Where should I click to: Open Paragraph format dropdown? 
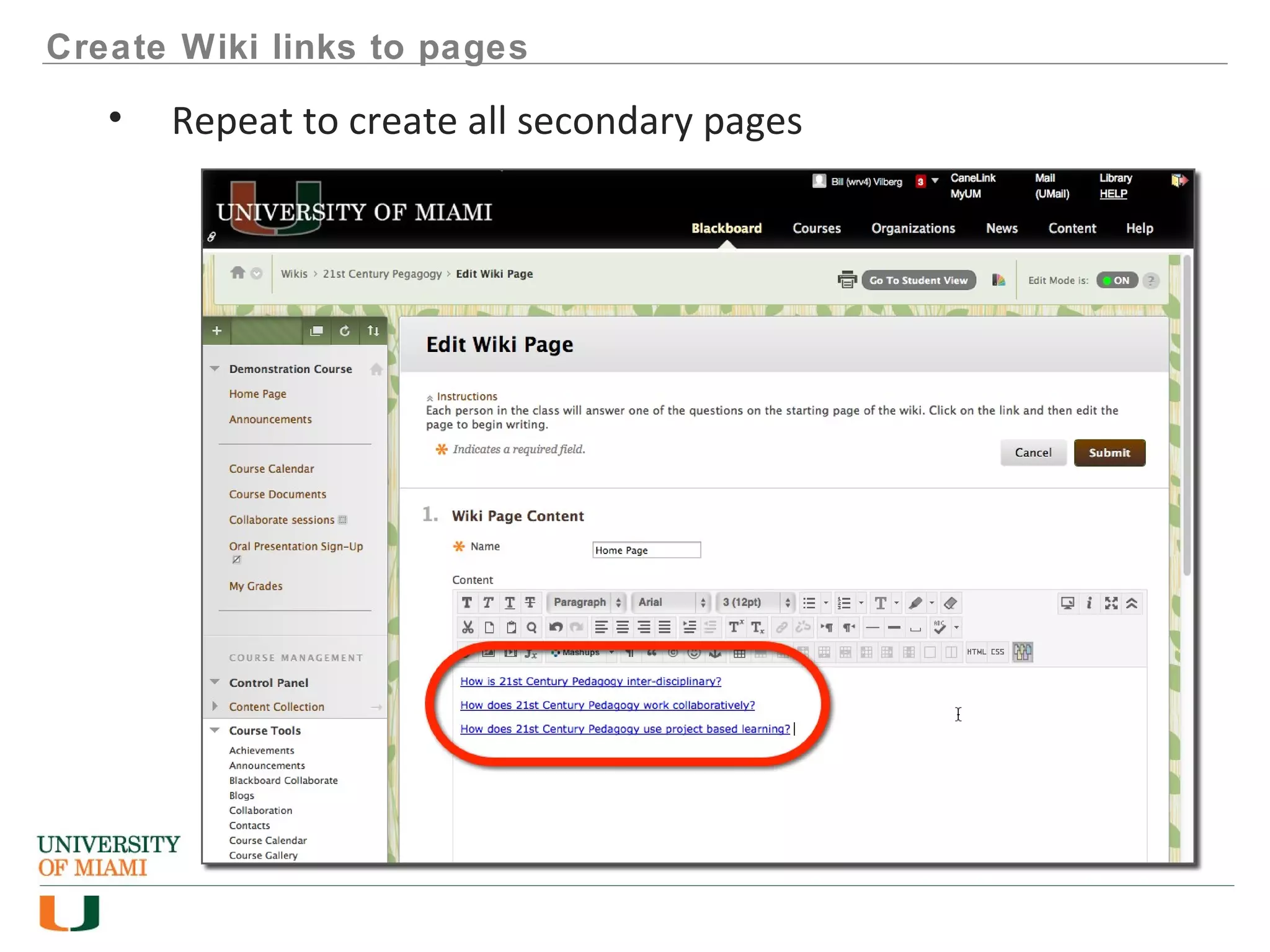[x=585, y=602]
